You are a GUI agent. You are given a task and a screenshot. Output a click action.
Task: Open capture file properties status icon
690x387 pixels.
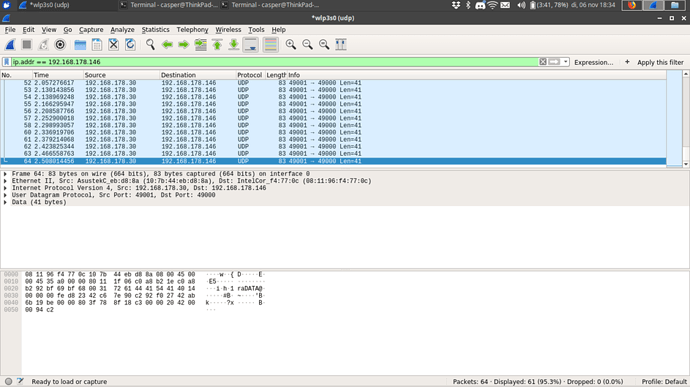(x=20, y=381)
